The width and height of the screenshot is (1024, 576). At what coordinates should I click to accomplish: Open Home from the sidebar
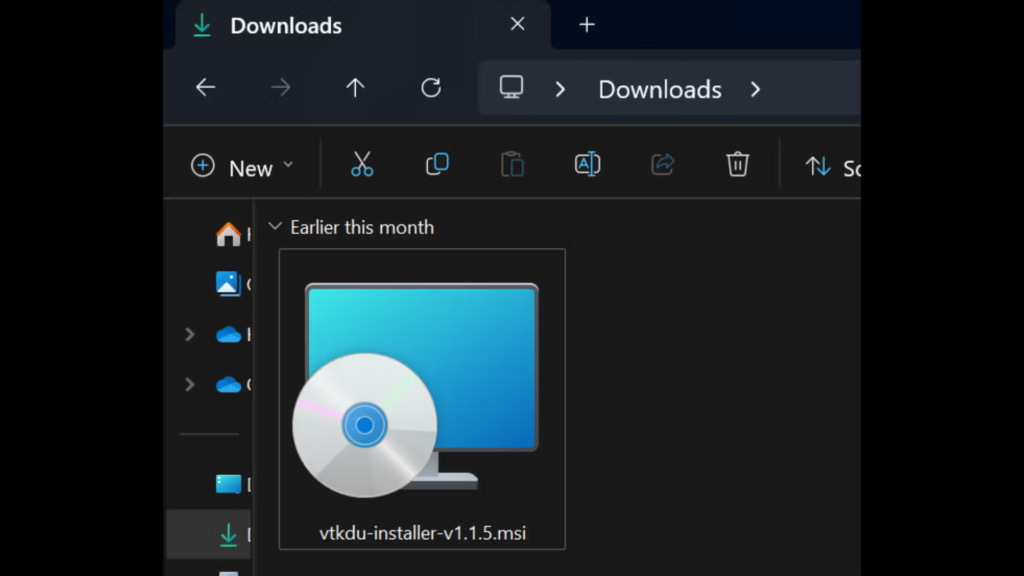229,235
